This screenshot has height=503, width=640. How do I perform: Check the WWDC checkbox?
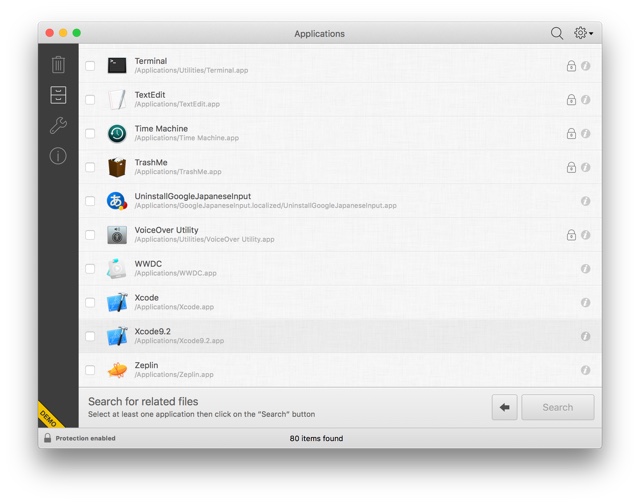tap(90, 269)
